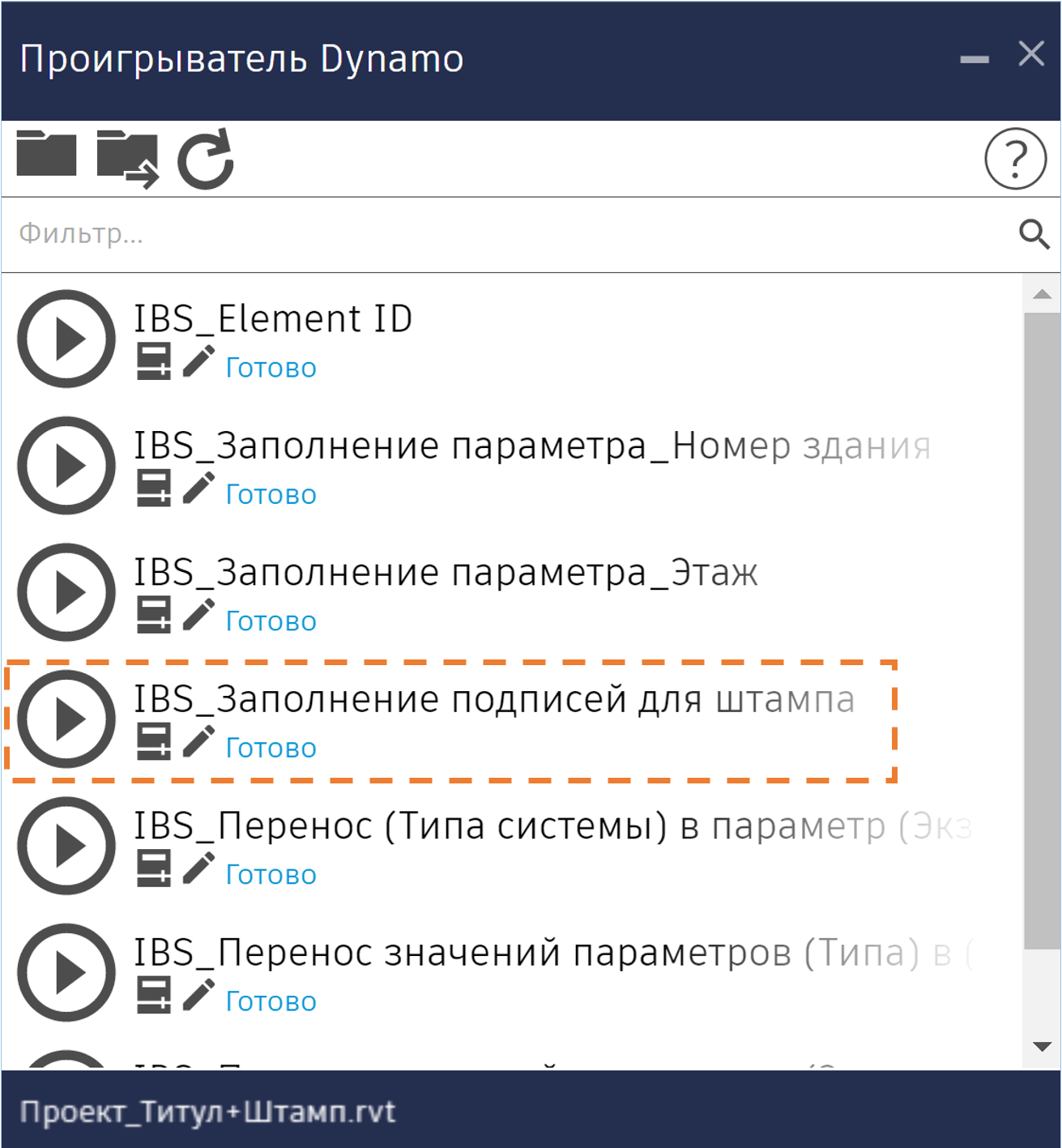1062x1148 pixels.
Task: Click Готово status under параметра_Этаж script
Action: coord(271,621)
